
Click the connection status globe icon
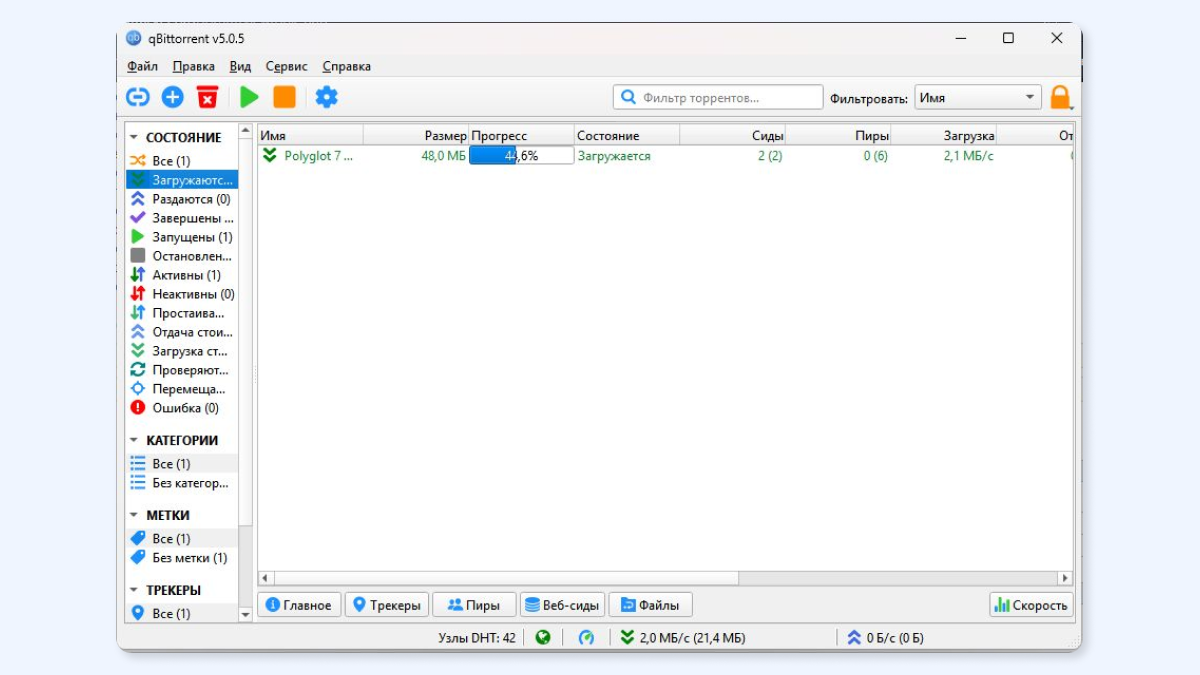542,637
